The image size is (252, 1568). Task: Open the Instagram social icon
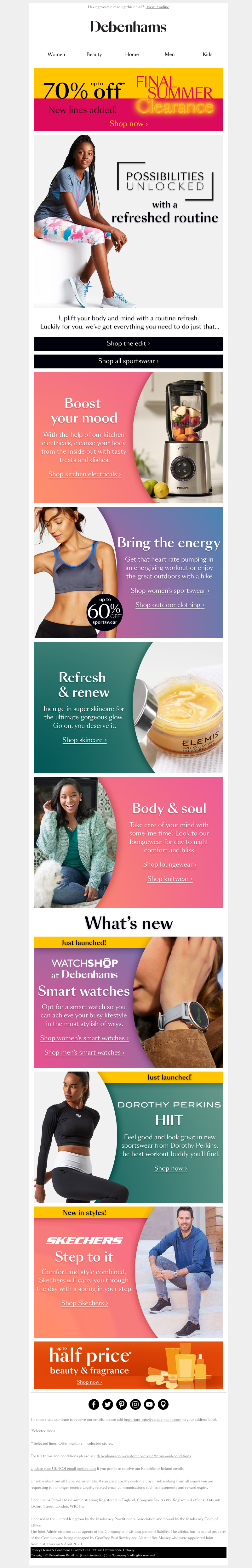tap(135, 1404)
